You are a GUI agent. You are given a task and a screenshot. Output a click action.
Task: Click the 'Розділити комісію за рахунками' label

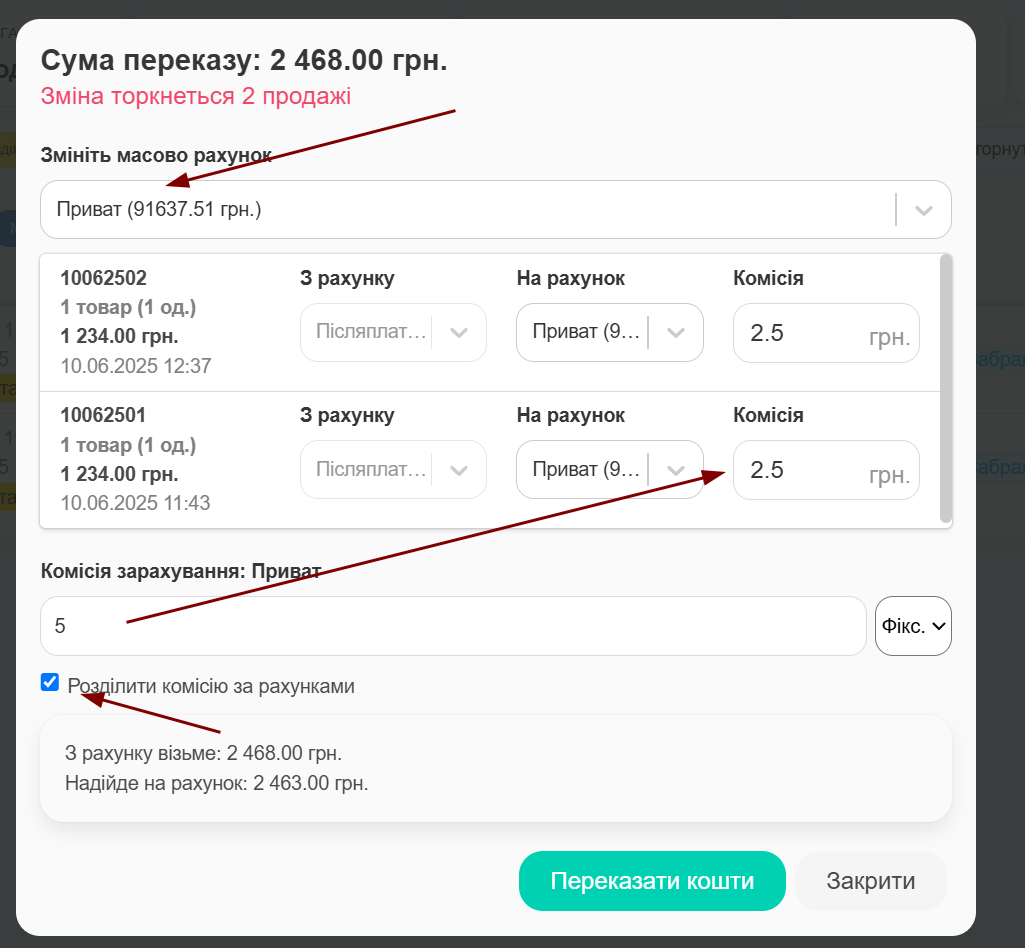[211, 687]
